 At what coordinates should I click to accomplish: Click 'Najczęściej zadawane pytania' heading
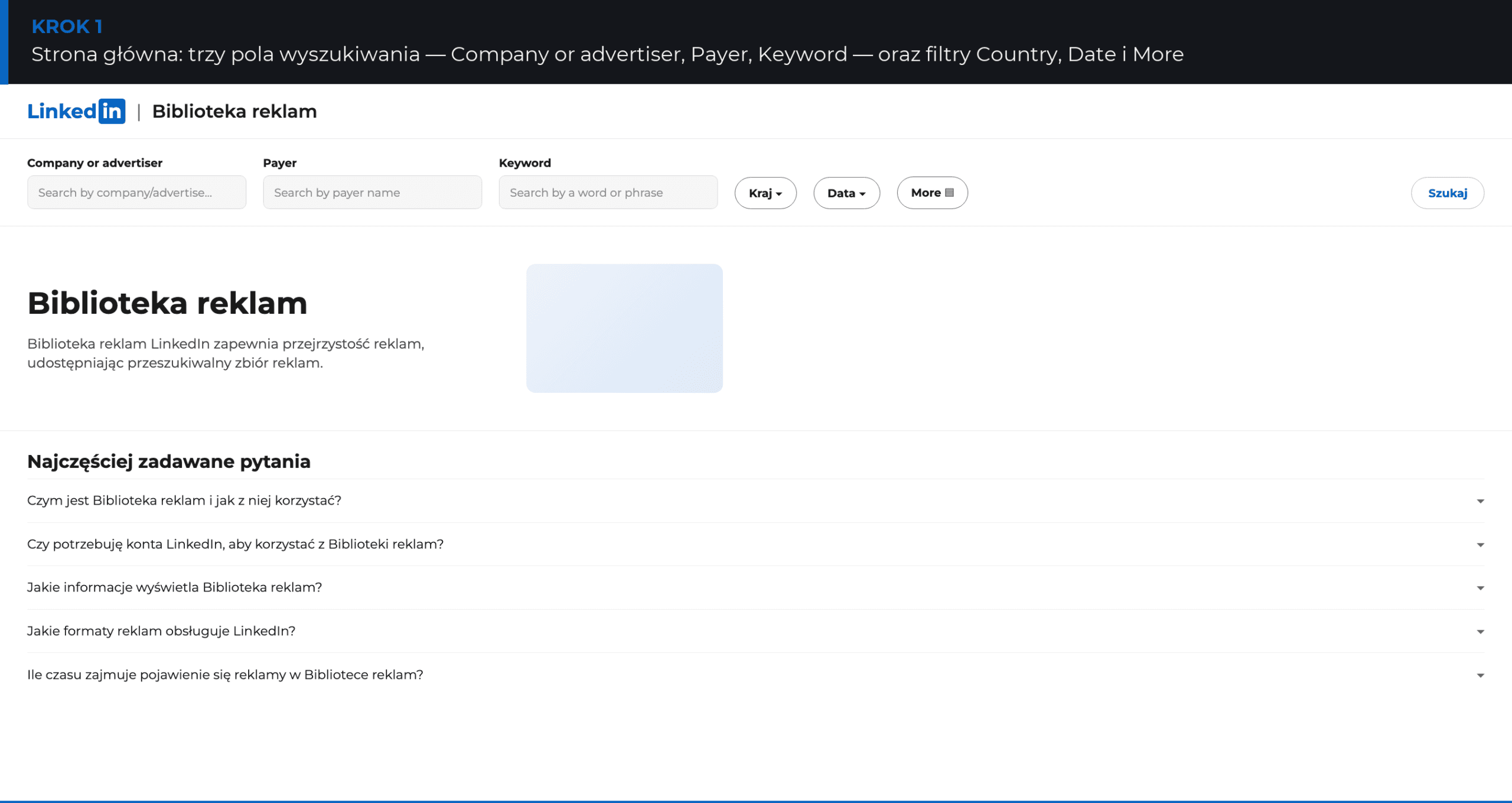coord(169,461)
